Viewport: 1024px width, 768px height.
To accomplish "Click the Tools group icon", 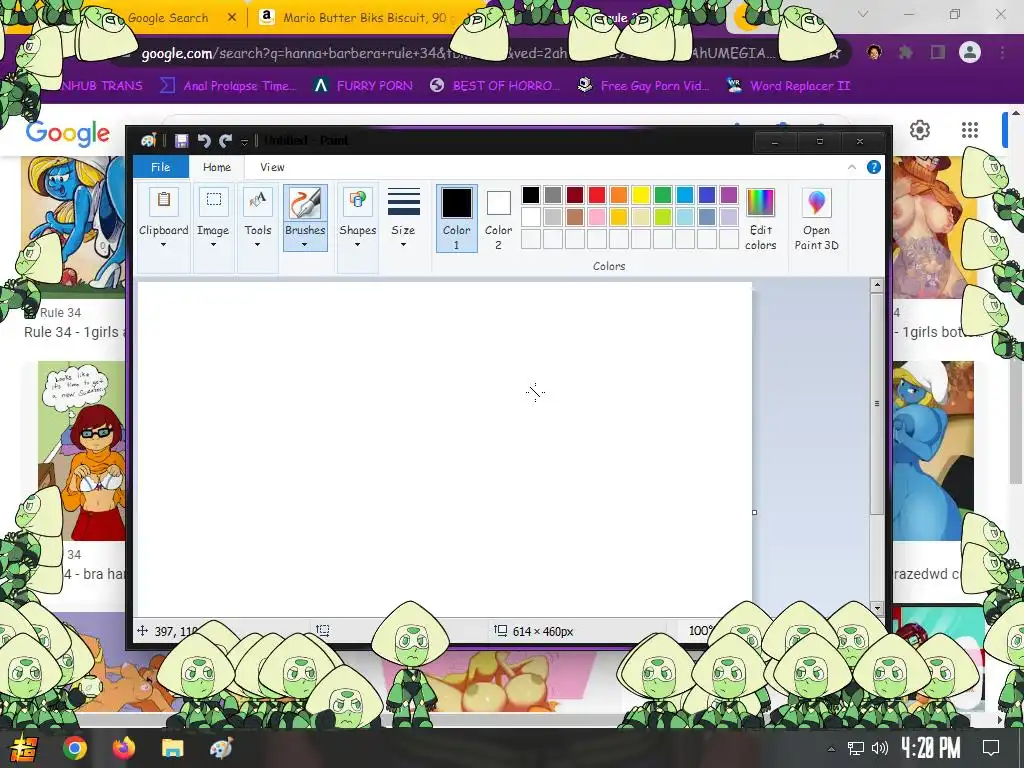I will pyautogui.click(x=258, y=200).
